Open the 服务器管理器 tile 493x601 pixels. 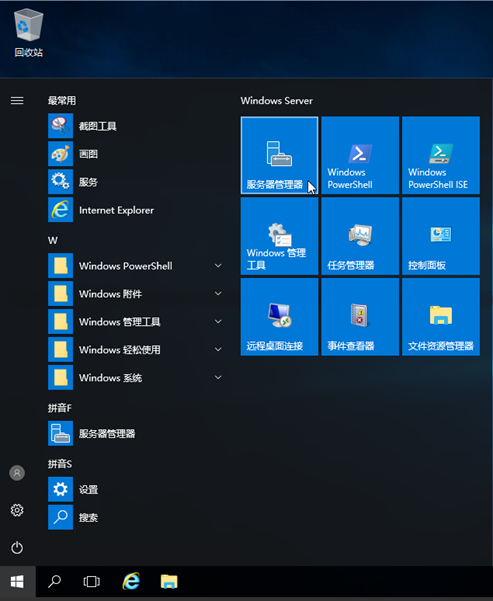coord(279,155)
